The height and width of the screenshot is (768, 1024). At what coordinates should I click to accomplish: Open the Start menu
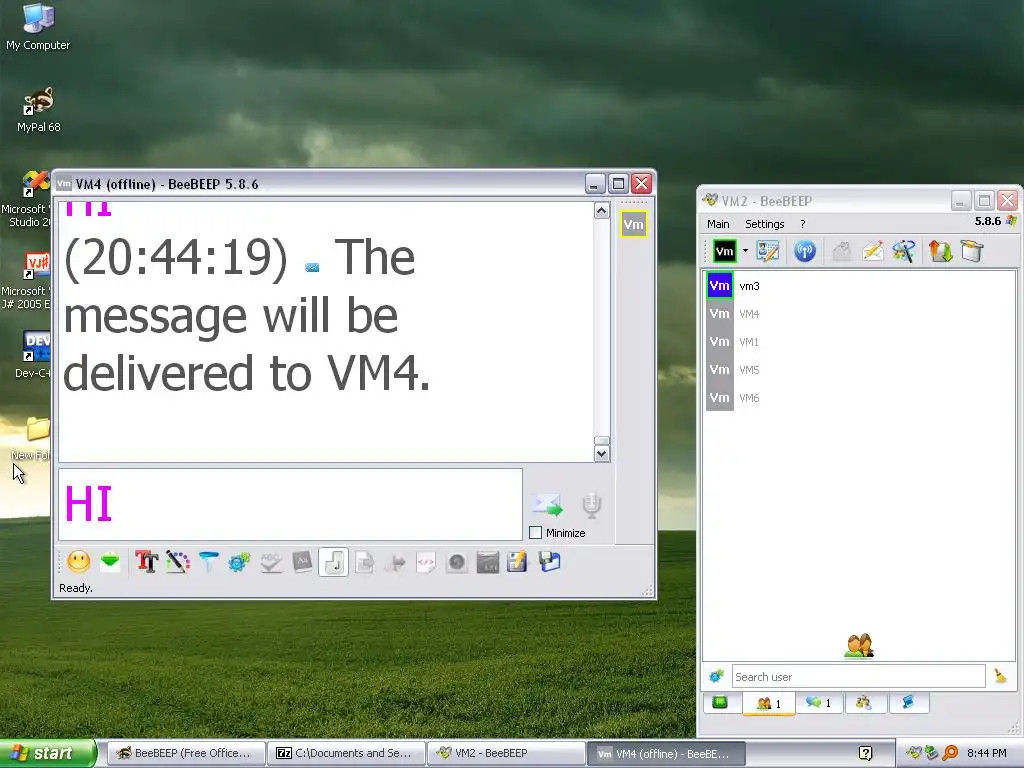pos(47,753)
